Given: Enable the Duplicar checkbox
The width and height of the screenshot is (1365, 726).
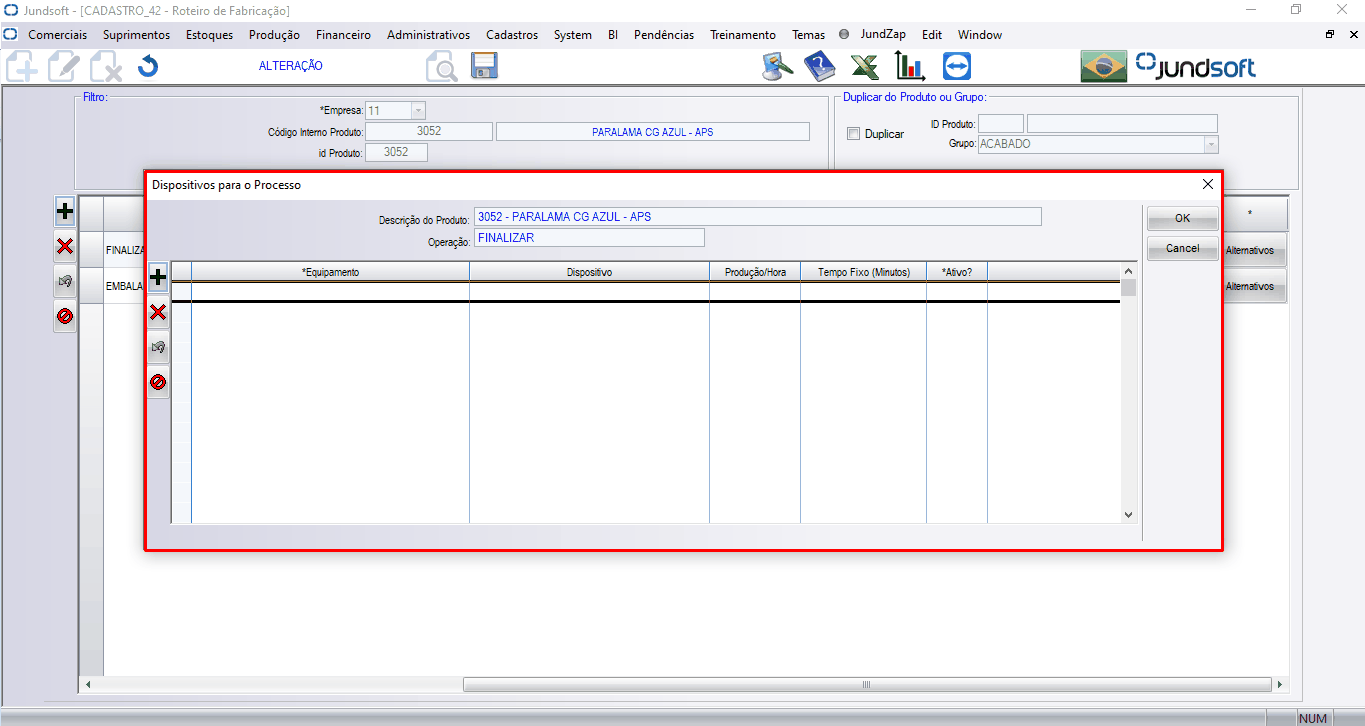Looking at the screenshot, I should pyautogui.click(x=853, y=134).
